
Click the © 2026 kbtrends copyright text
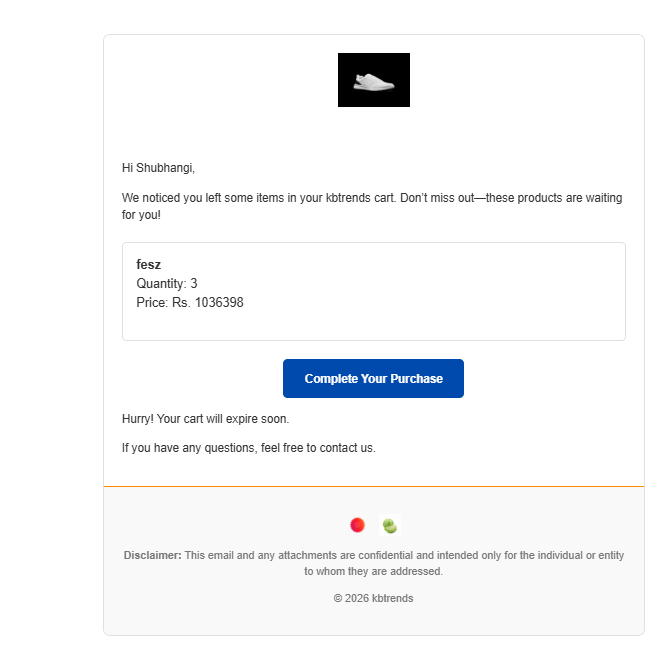click(373, 598)
